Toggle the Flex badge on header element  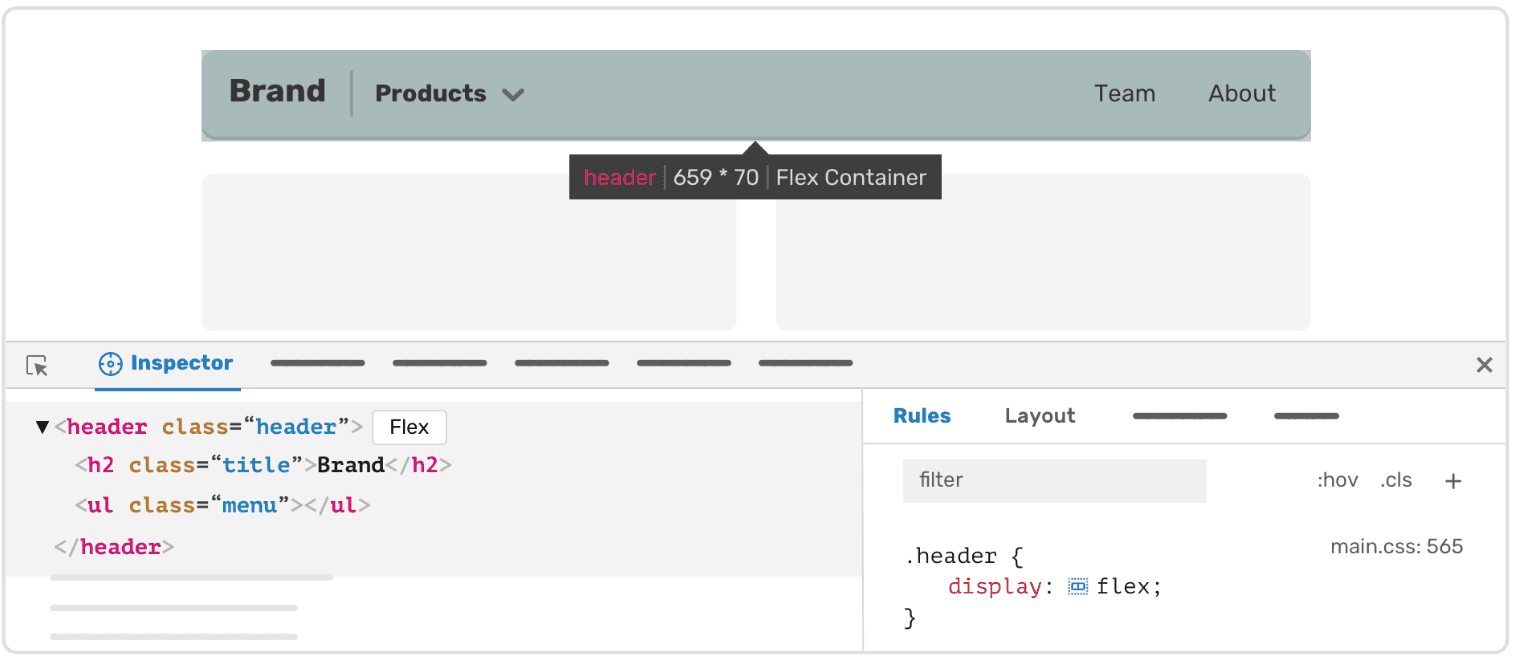[409, 428]
